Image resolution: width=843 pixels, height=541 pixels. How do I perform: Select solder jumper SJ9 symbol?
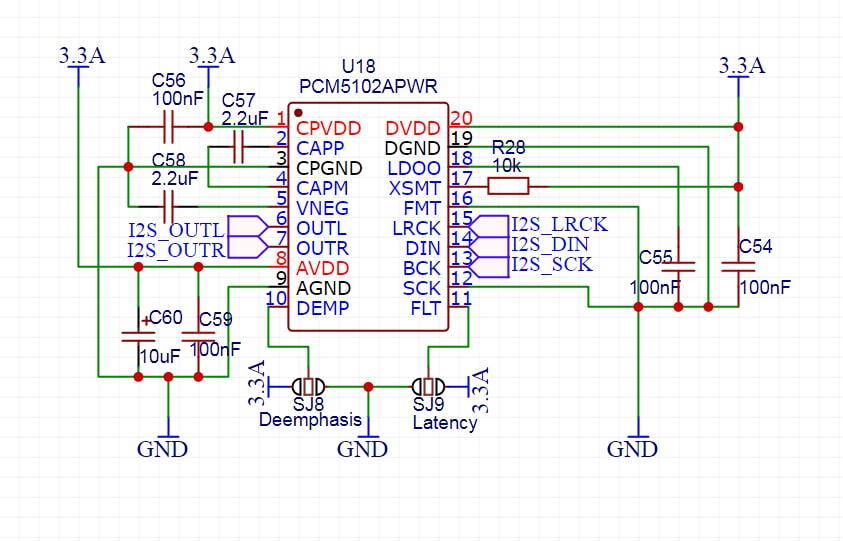pyautogui.click(x=428, y=386)
